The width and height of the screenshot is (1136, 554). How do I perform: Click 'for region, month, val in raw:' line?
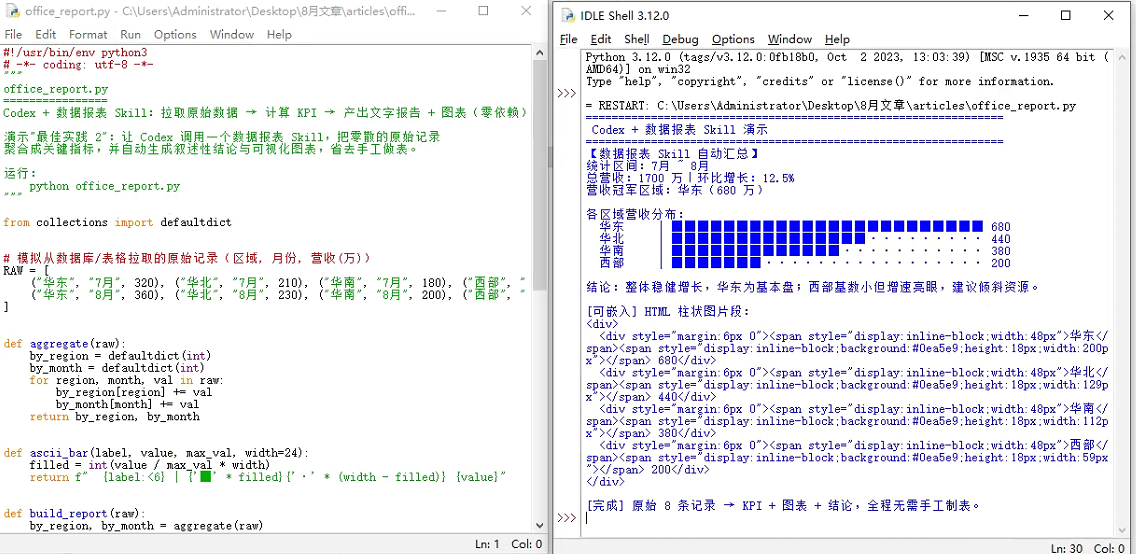click(127, 380)
